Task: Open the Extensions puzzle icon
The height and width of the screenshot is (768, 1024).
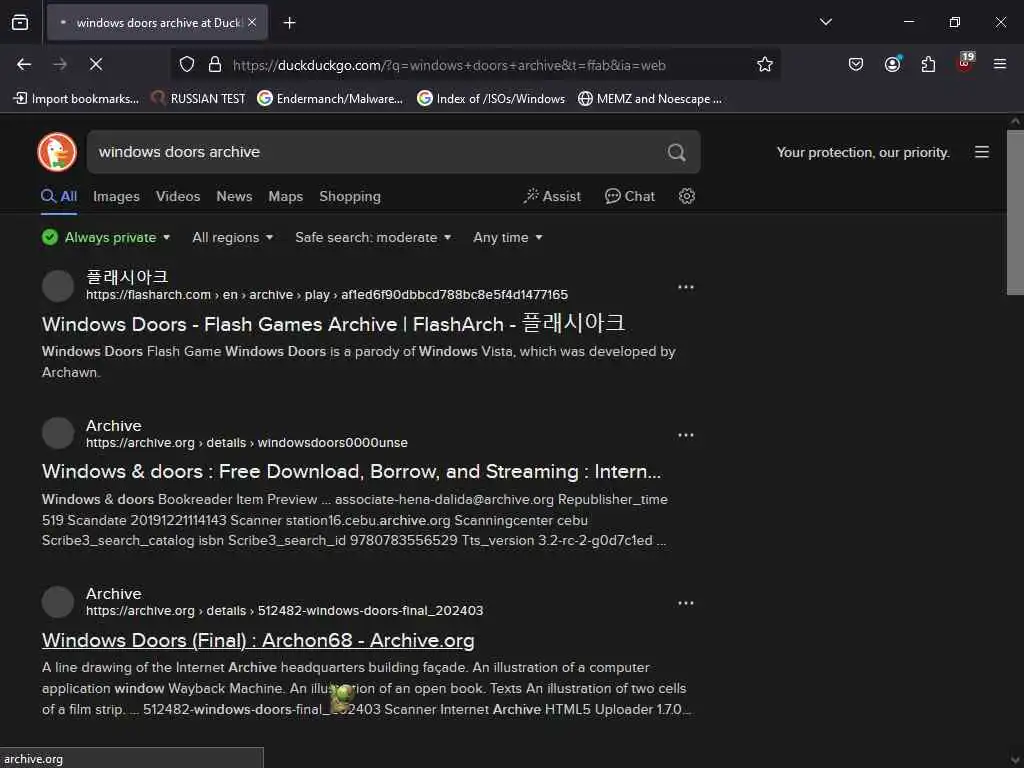Action: pos(928,64)
